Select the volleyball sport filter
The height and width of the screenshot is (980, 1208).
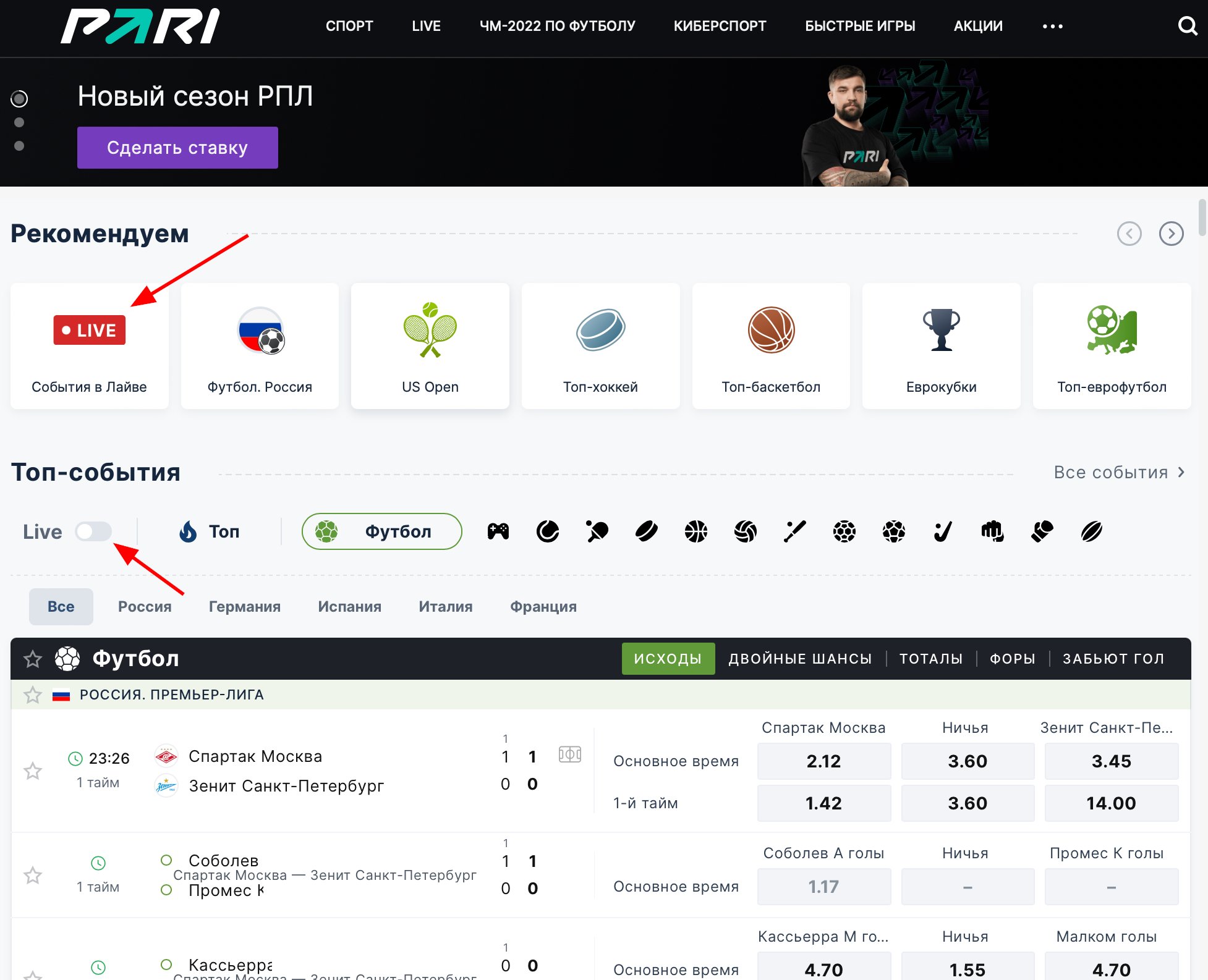(x=746, y=531)
